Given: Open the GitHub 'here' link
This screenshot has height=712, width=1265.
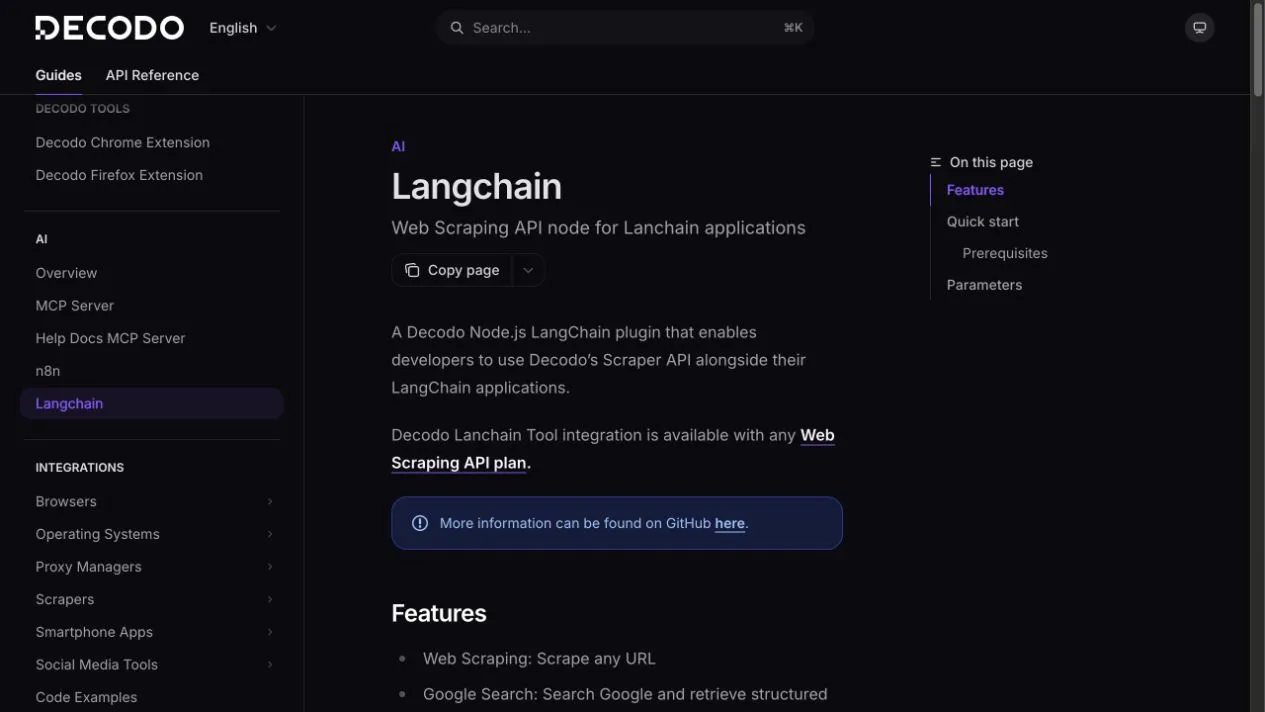Looking at the screenshot, I should [x=729, y=523].
